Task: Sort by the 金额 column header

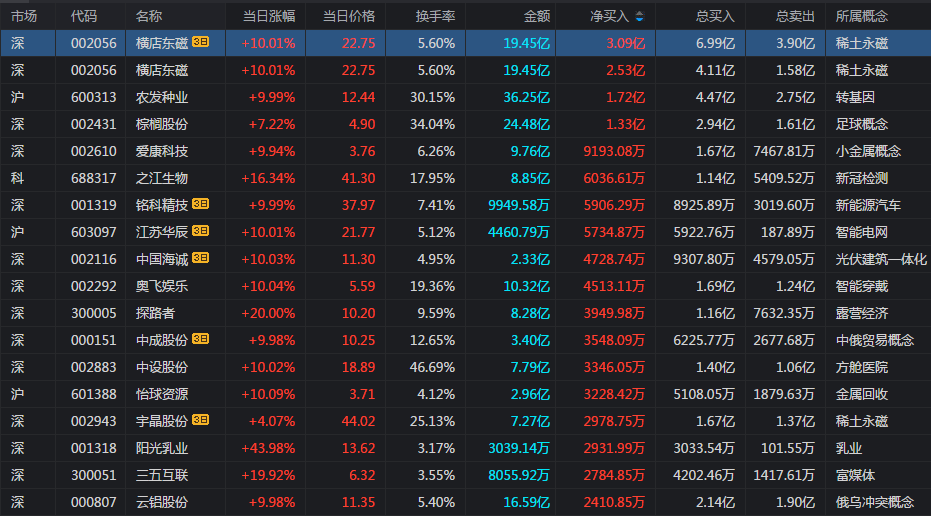Action: tap(537, 17)
